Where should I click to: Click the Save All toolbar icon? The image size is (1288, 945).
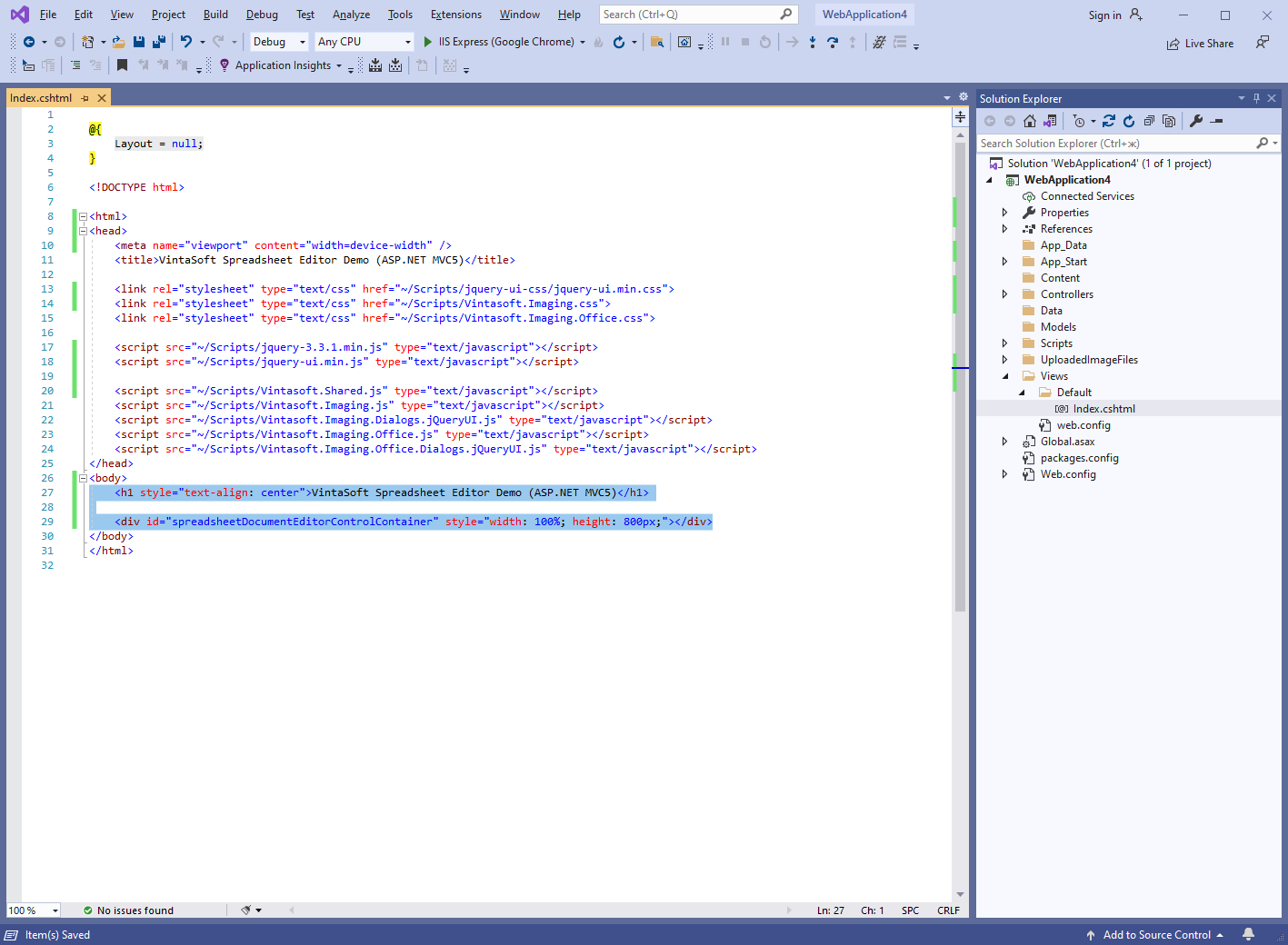coord(159,42)
